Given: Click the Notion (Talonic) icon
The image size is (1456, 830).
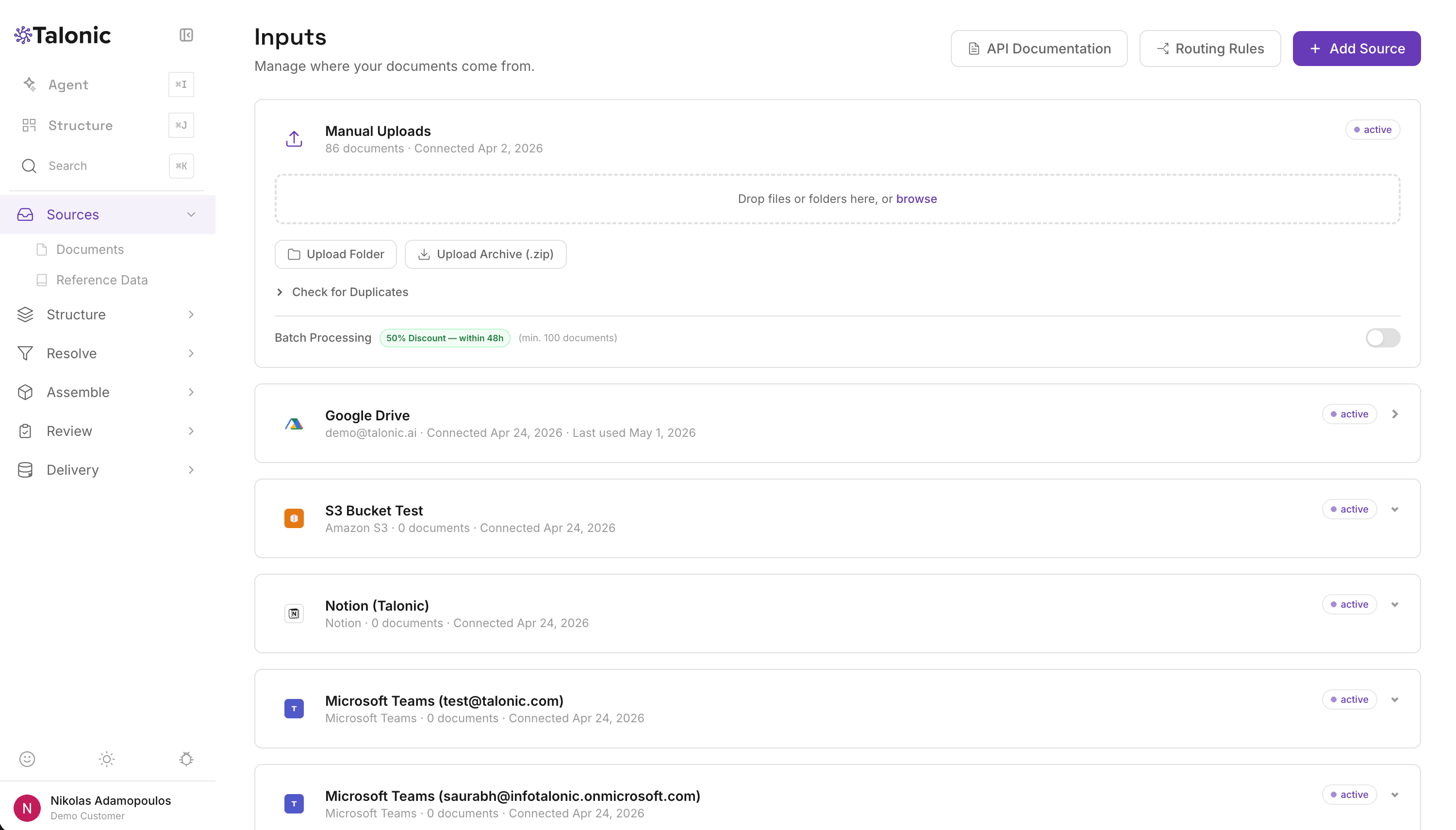Looking at the screenshot, I should coord(294,614).
